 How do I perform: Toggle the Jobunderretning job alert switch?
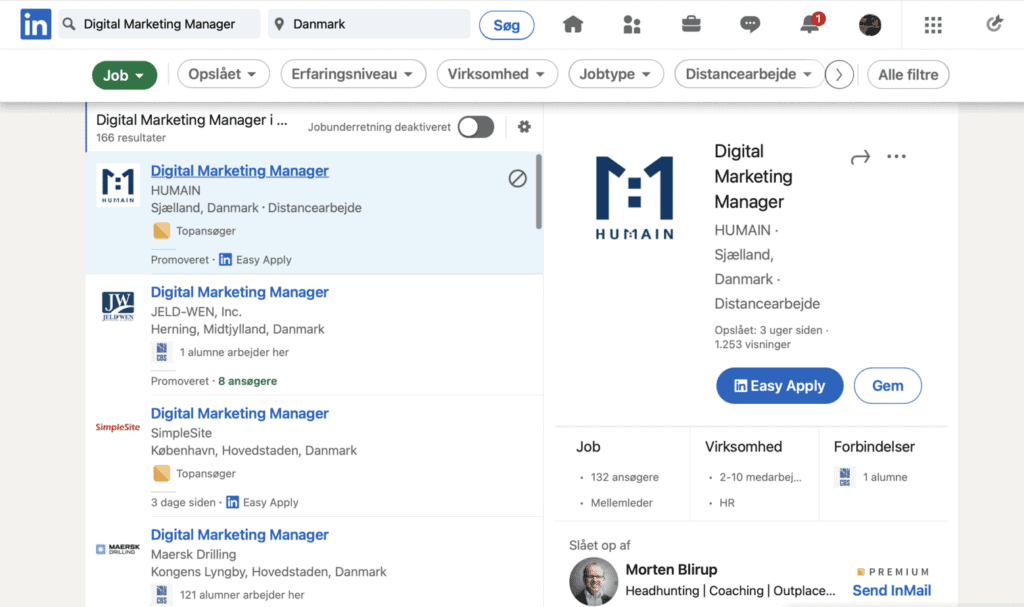point(475,127)
